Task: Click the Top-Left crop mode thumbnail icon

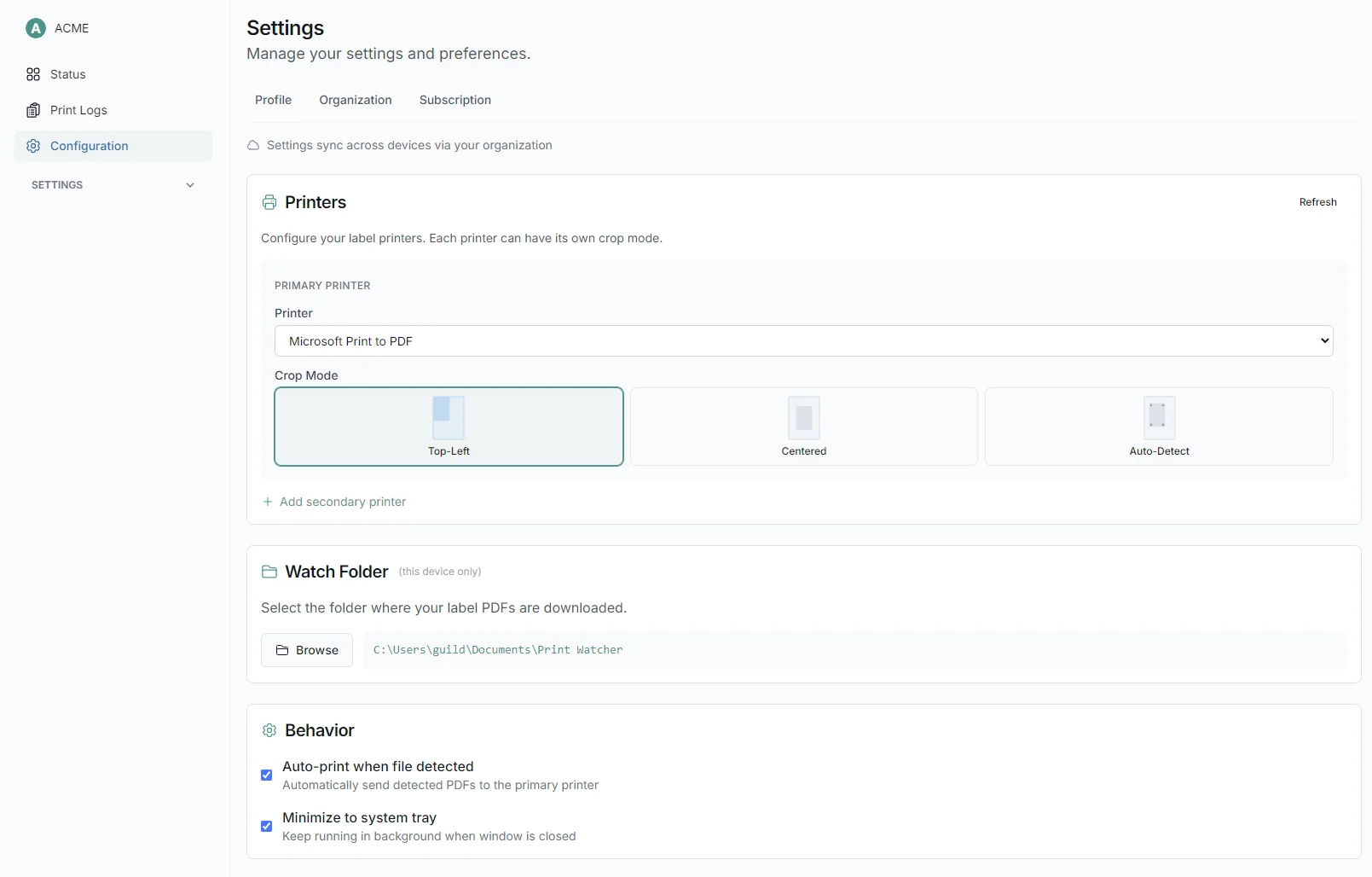Action: coord(449,417)
